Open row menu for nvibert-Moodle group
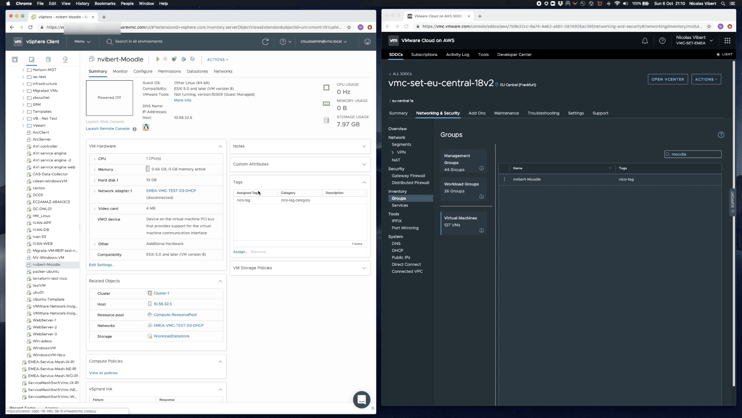Viewport: 742px width, 418px height. [x=505, y=179]
